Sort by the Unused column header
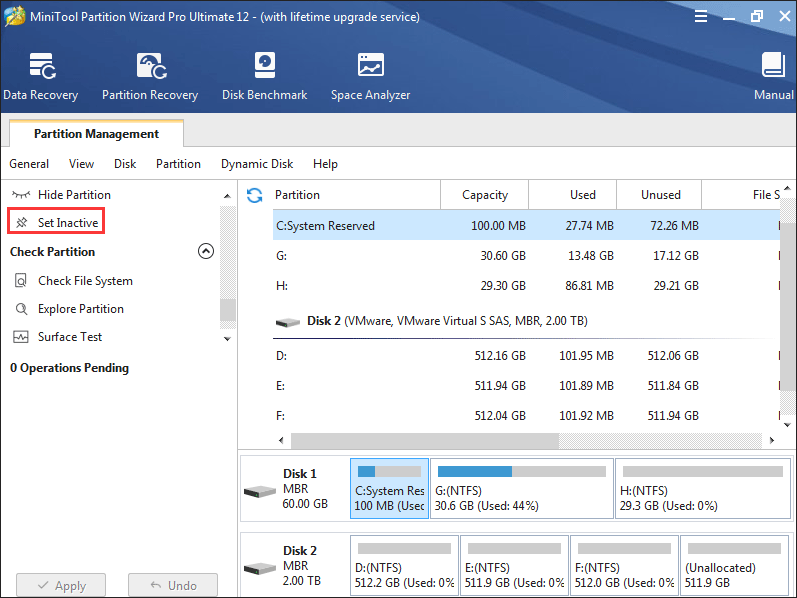 659,195
